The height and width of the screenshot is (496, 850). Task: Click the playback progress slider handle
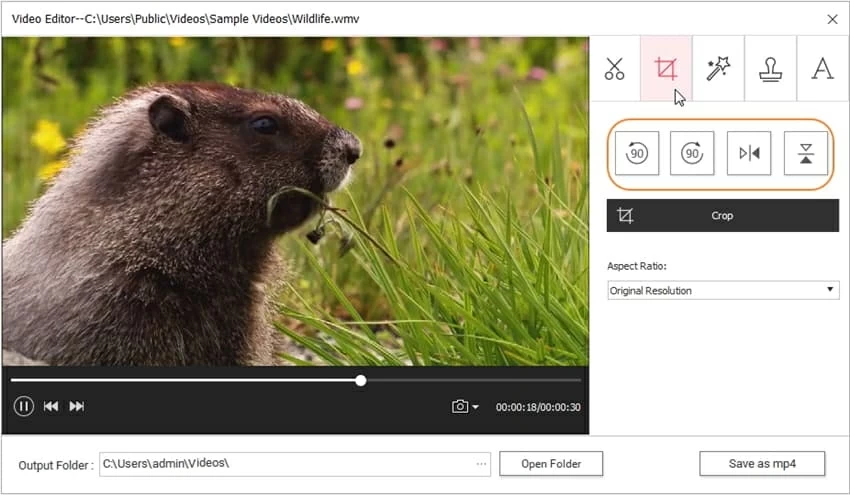click(361, 380)
